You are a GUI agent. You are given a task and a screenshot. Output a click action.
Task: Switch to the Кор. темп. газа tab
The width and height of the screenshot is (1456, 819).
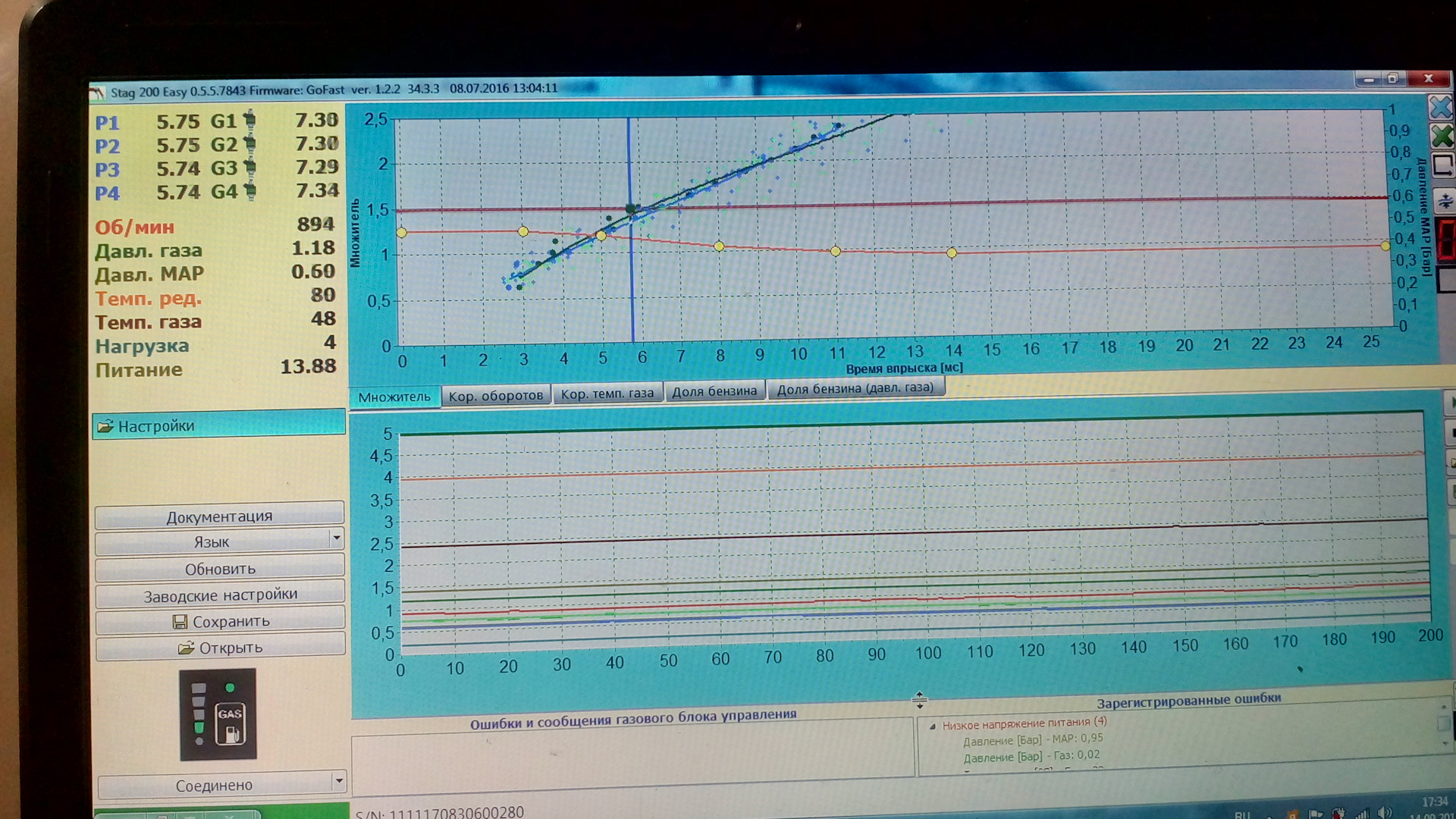(607, 393)
